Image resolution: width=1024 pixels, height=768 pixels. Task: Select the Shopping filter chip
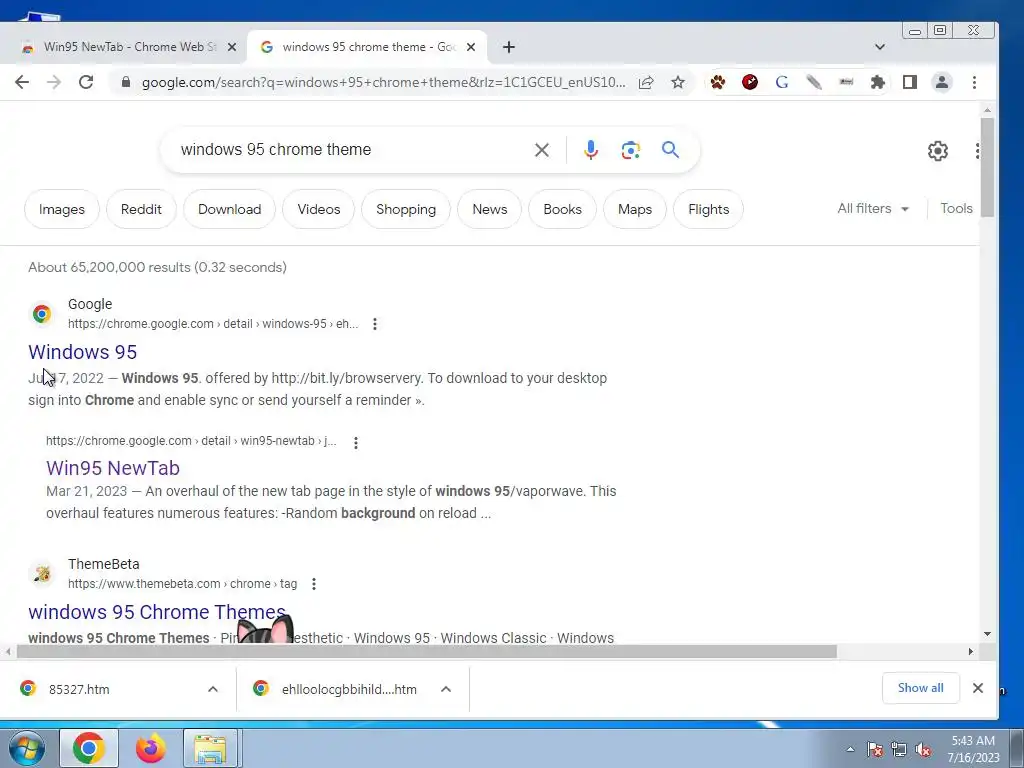[x=406, y=209]
